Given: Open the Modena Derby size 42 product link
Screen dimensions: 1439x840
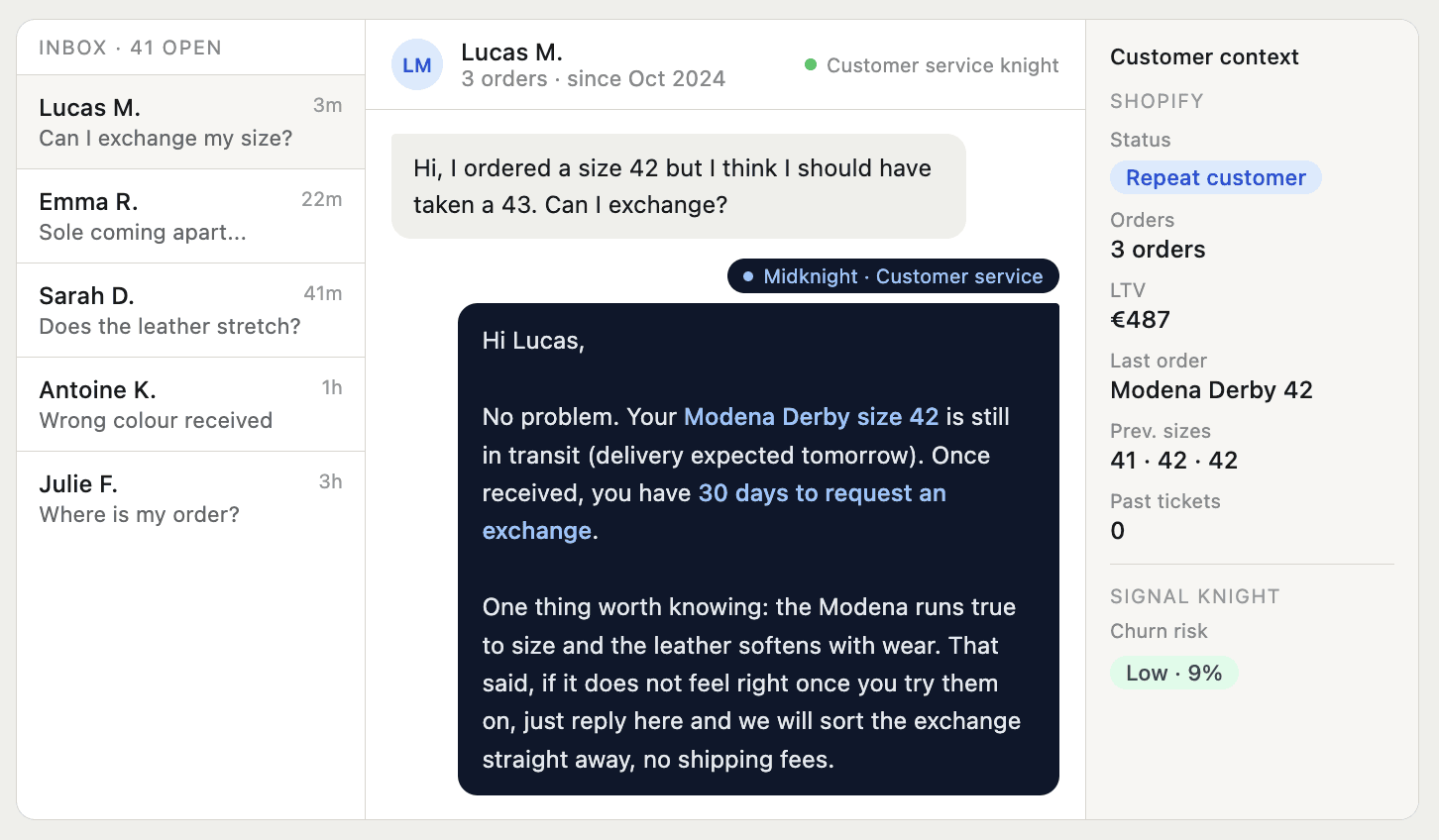Looking at the screenshot, I should tap(811, 417).
